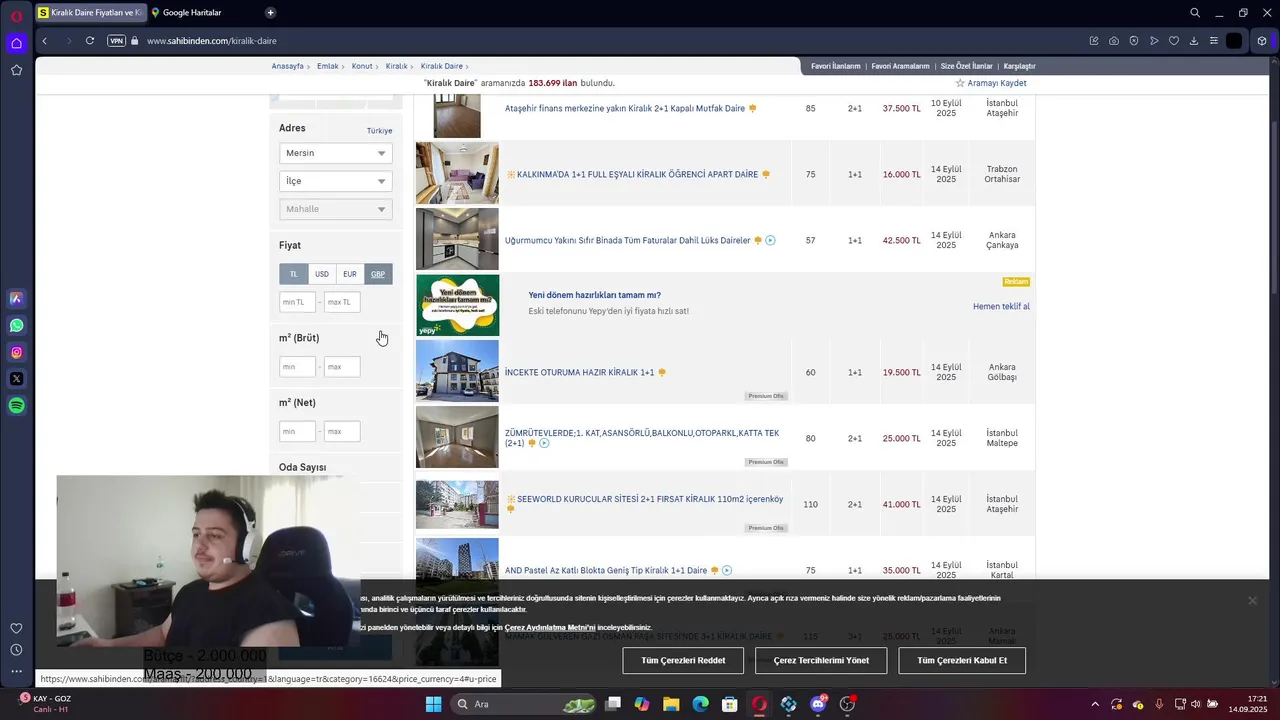Viewport: 1280px width, 720px height.
Task: Open the Opera home button in sidebar
Action: tap(16, 43)
